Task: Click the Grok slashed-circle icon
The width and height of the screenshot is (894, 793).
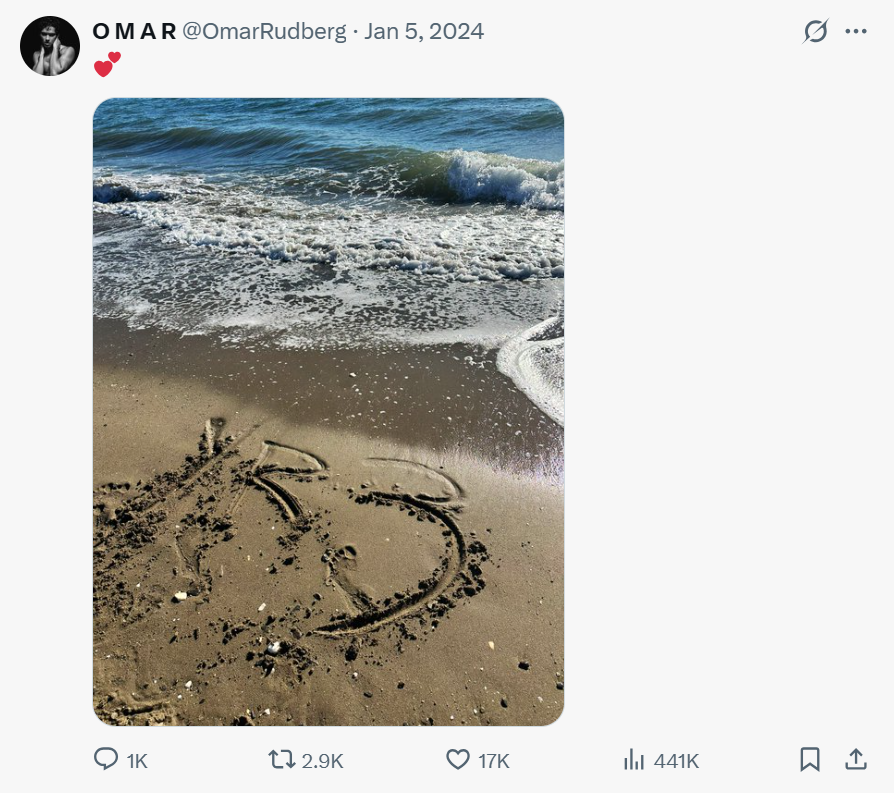Action: 816,31
